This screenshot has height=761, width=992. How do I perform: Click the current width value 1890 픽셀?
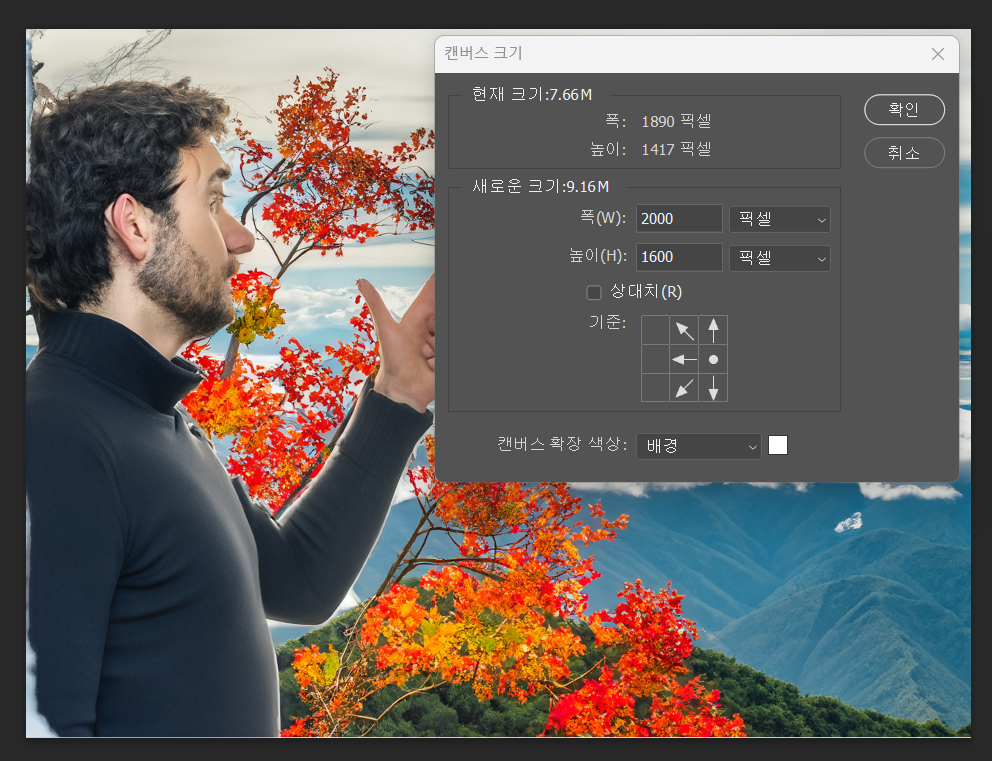tap(676, 121)
